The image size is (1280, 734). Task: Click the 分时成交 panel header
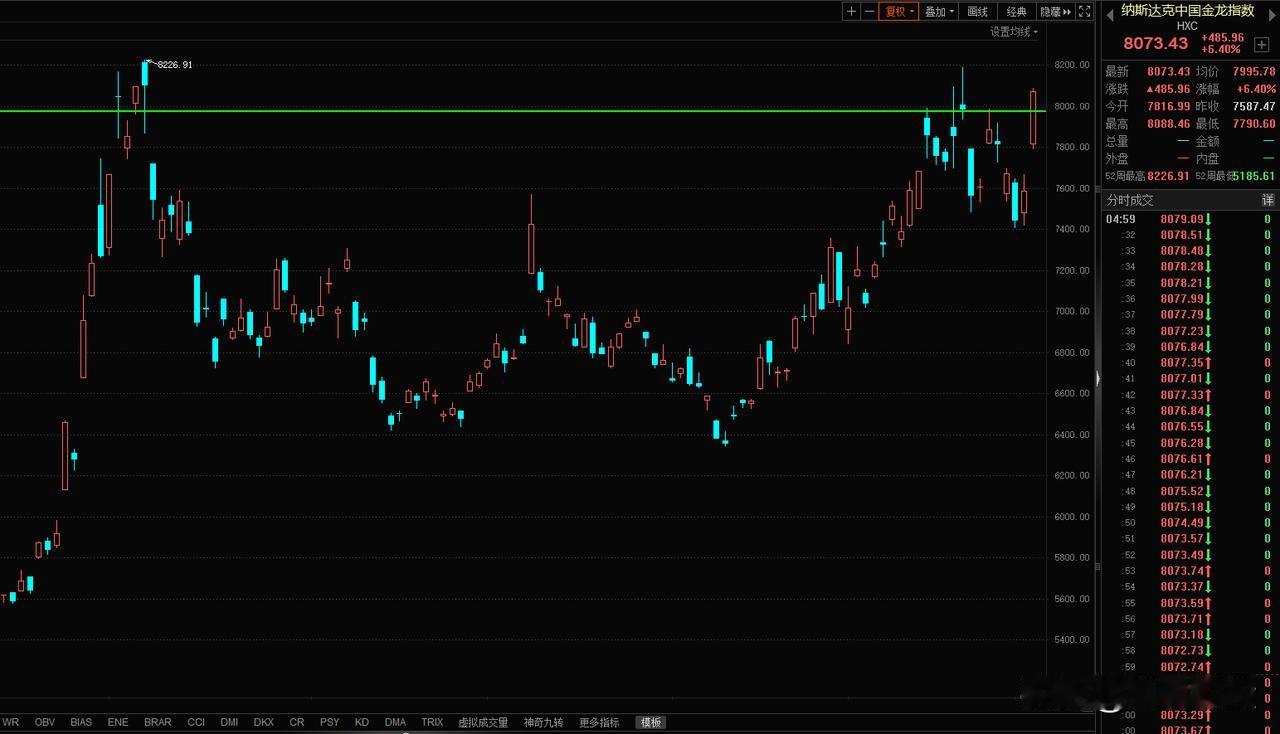[1190, 200]
